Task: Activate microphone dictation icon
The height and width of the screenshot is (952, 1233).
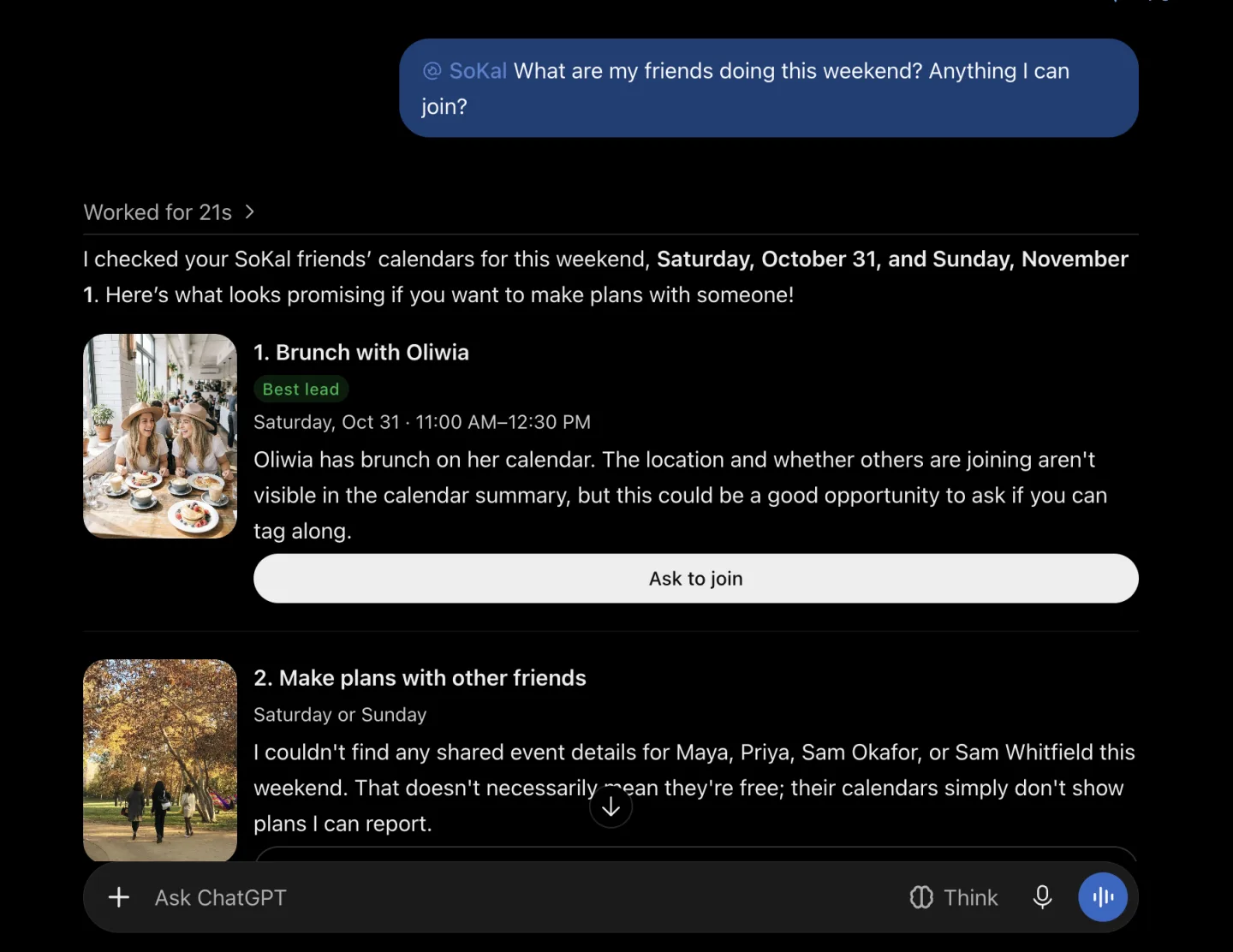Action: click(x=1042, y=897)
